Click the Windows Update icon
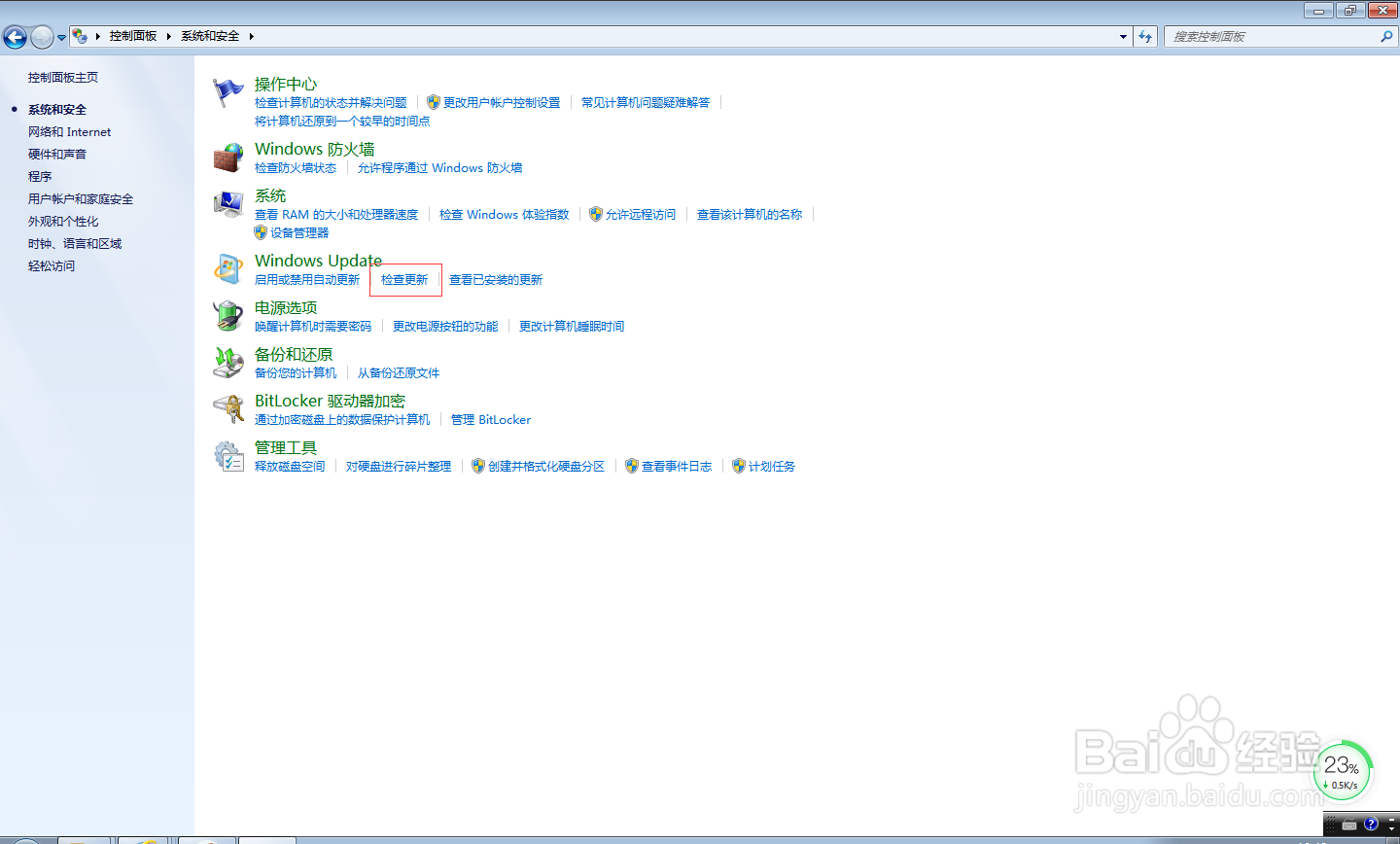 point(228,269)
